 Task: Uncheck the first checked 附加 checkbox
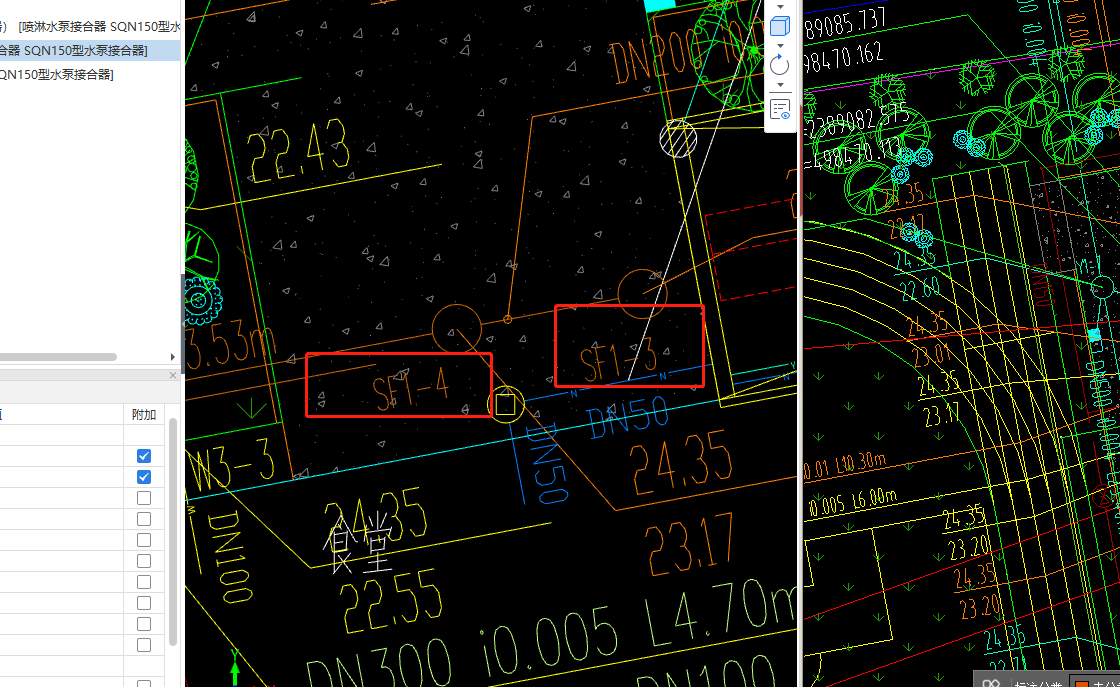(144, 456)
